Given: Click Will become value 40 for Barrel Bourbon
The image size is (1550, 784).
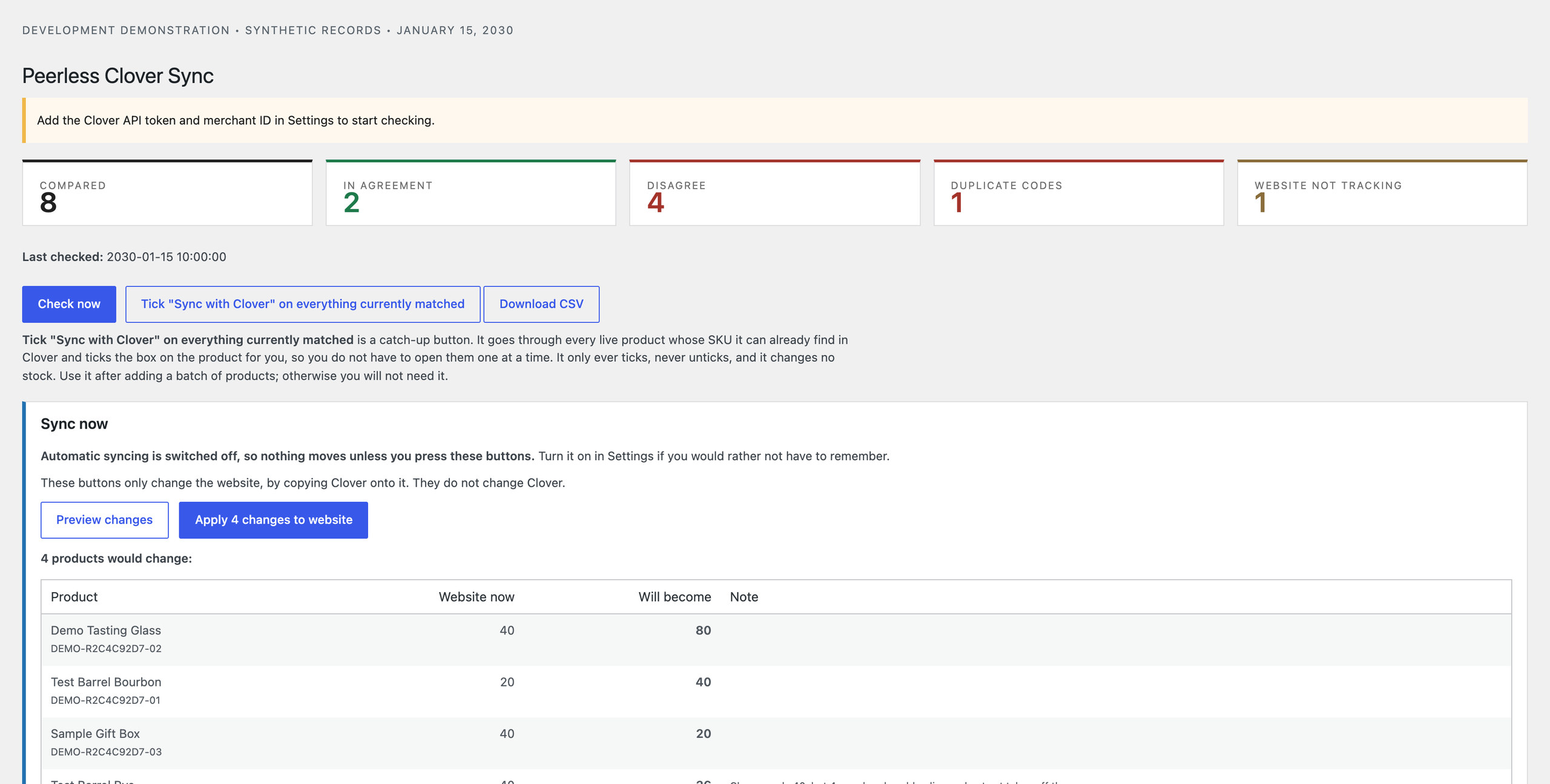Looking at the screenshot, I should click(703, 682).
